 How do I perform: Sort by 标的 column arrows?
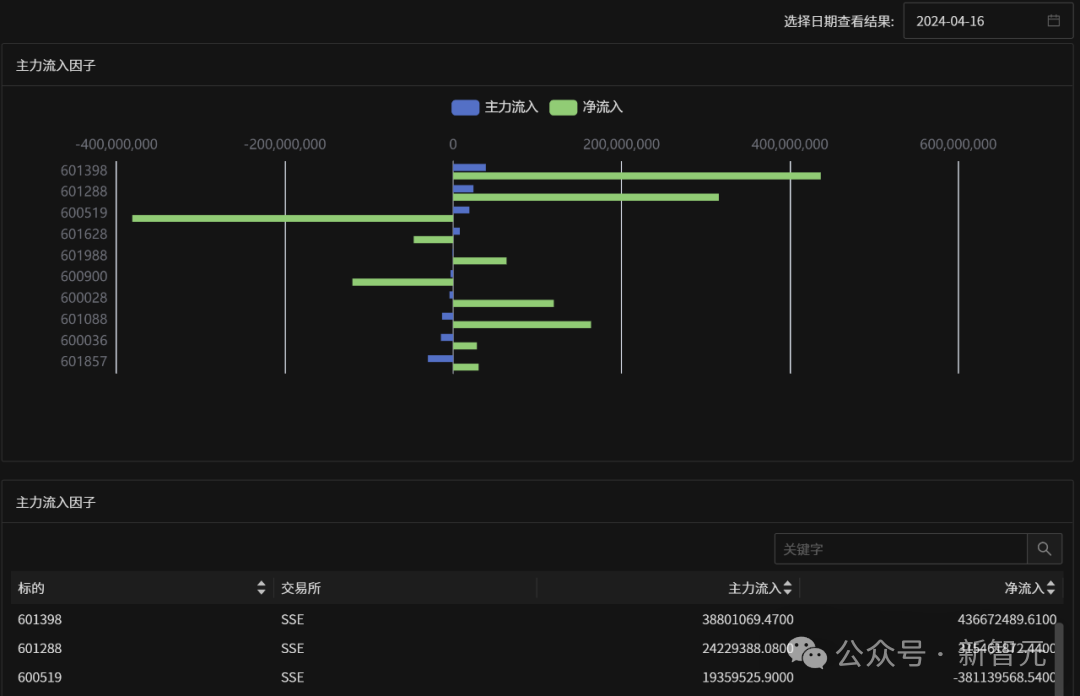261,587
